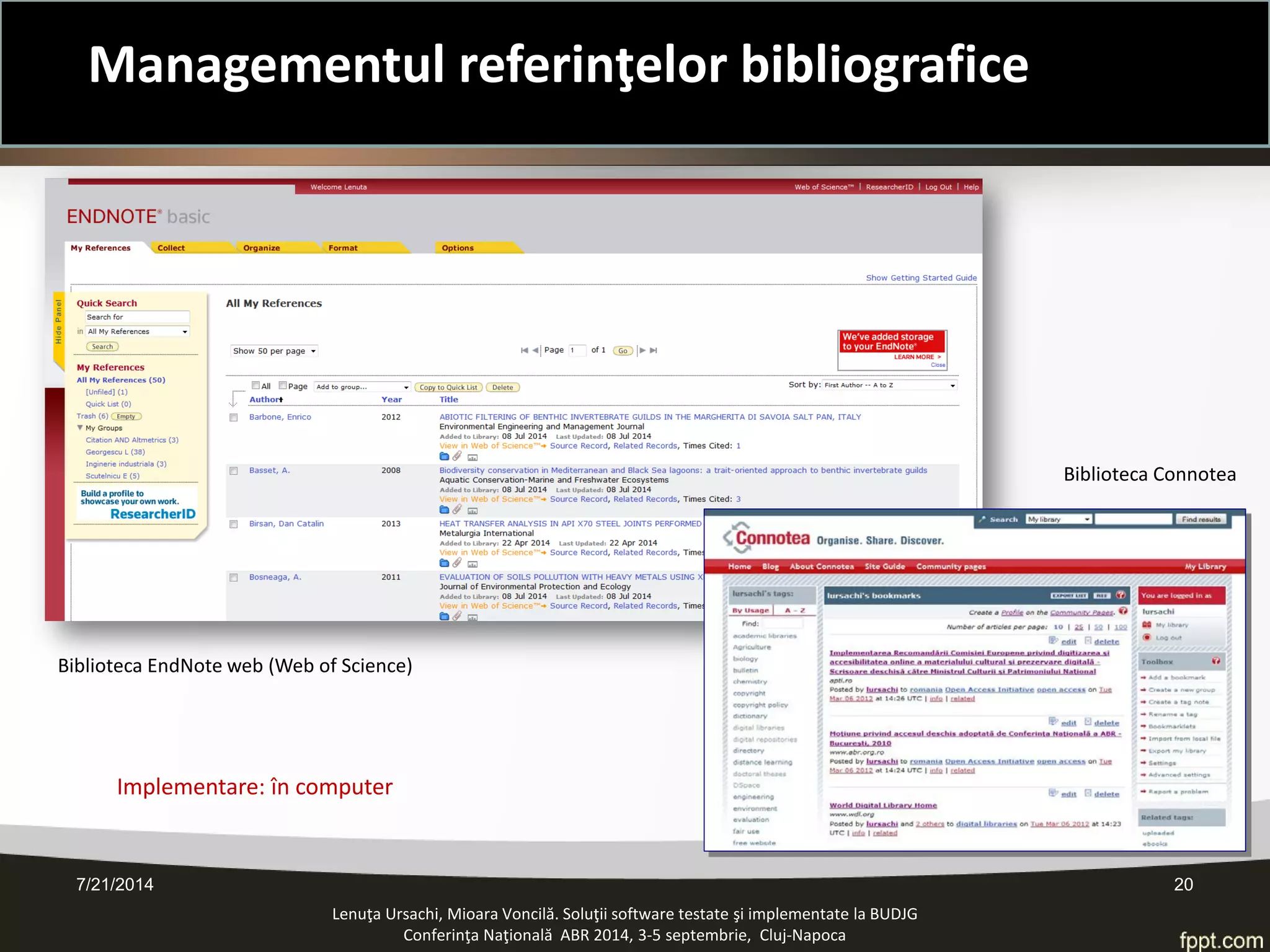Click the figure icon under Barbone's reference
1270x952 pixels.
coord(473,458)
